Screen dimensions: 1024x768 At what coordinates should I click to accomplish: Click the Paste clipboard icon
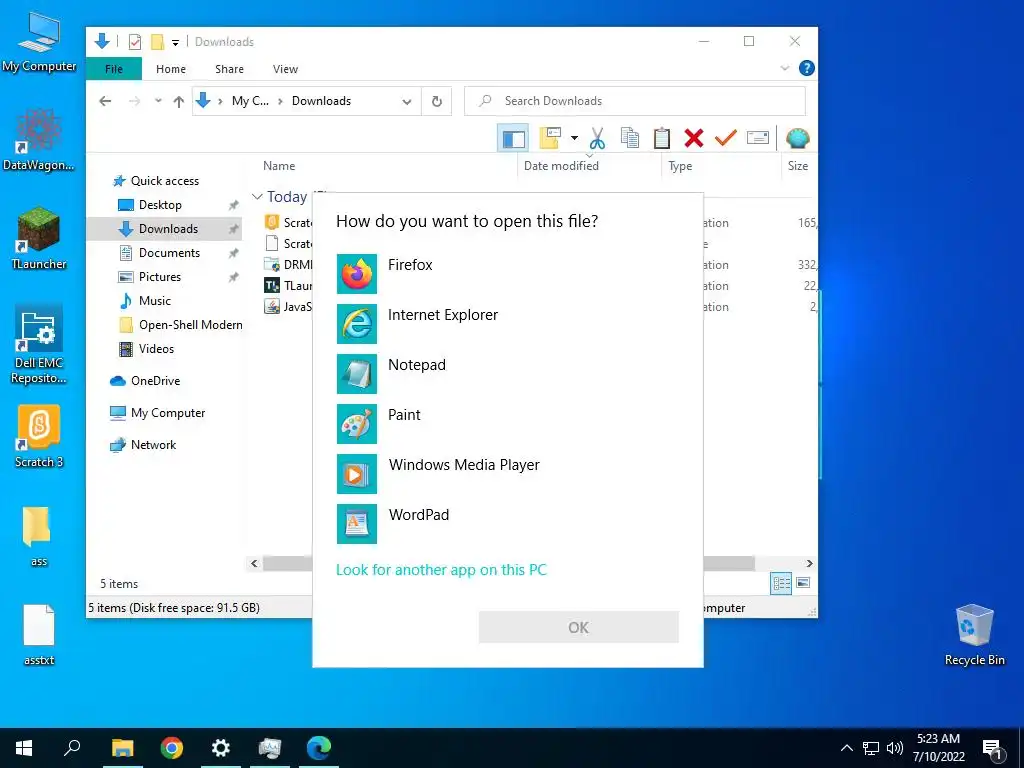coord(662,138)
